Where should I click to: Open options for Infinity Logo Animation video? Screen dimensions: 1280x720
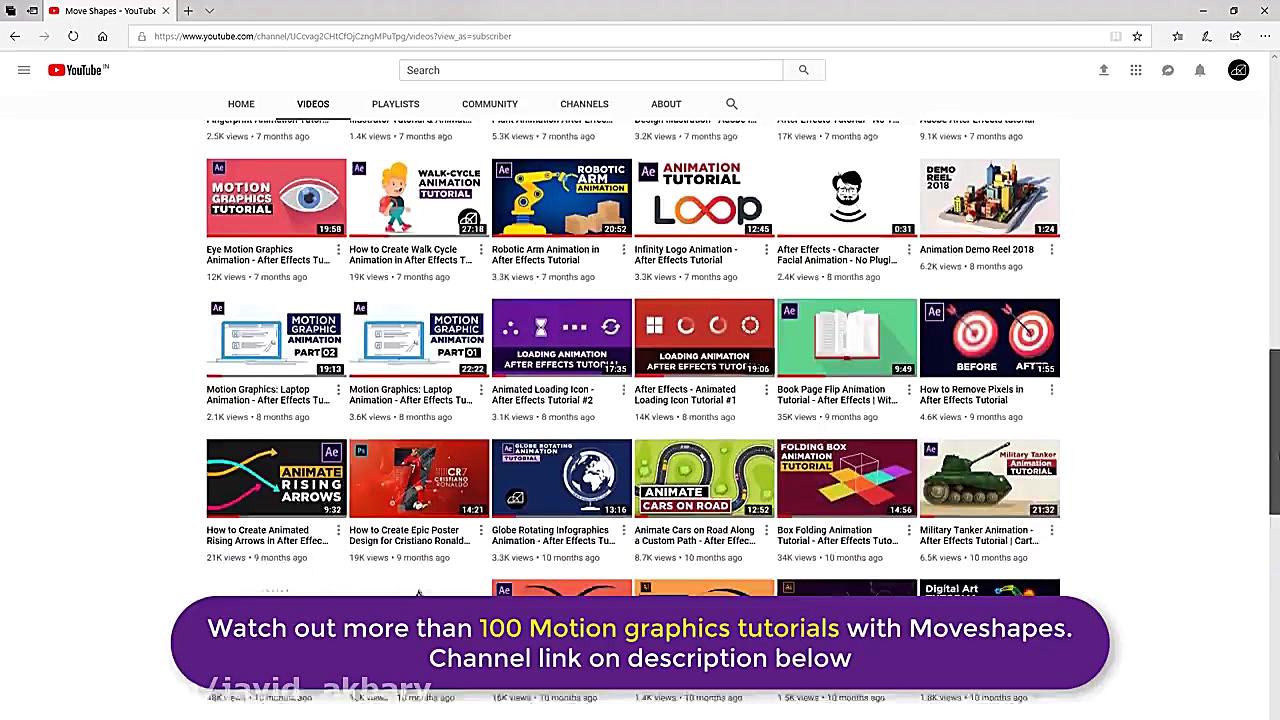click(x=766, y=250)
